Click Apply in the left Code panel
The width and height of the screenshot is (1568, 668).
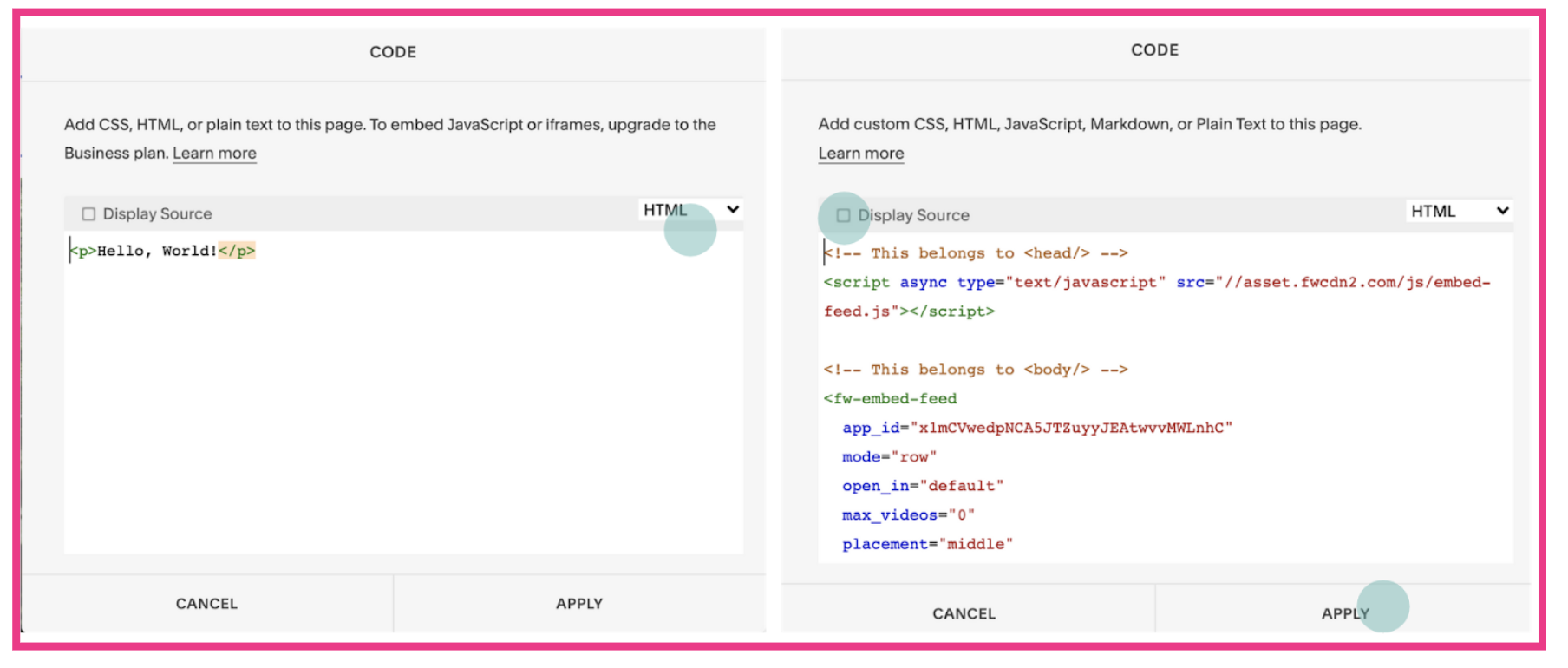click(x=579, y=604)
